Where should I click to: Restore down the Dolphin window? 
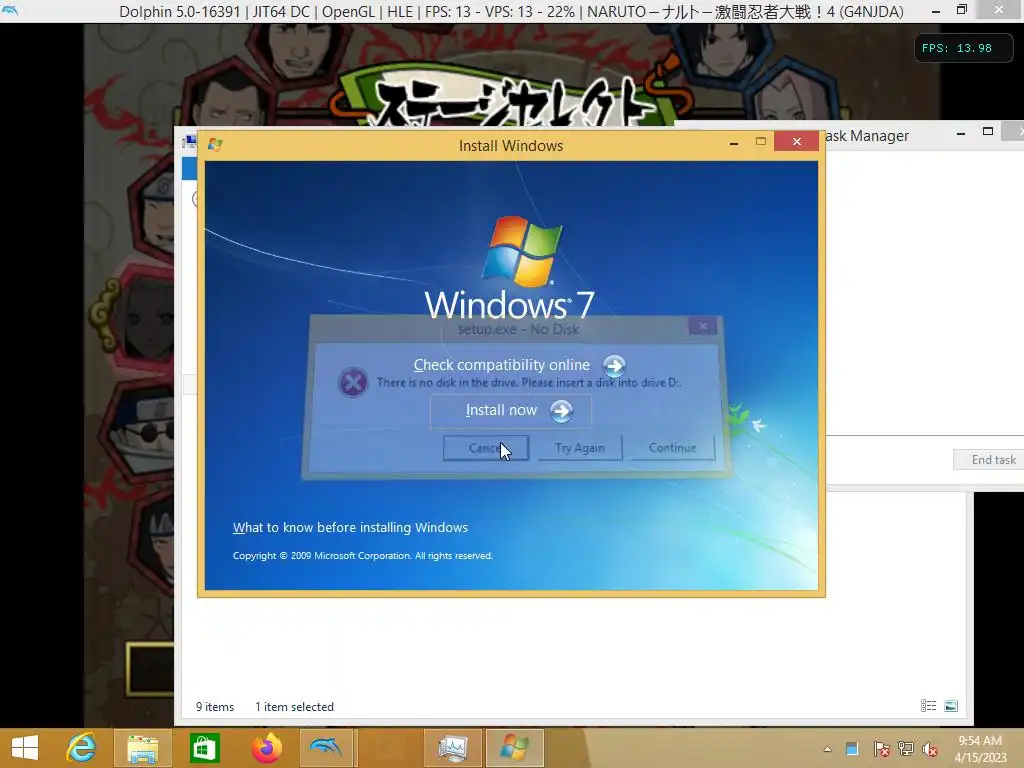[962, 10]
